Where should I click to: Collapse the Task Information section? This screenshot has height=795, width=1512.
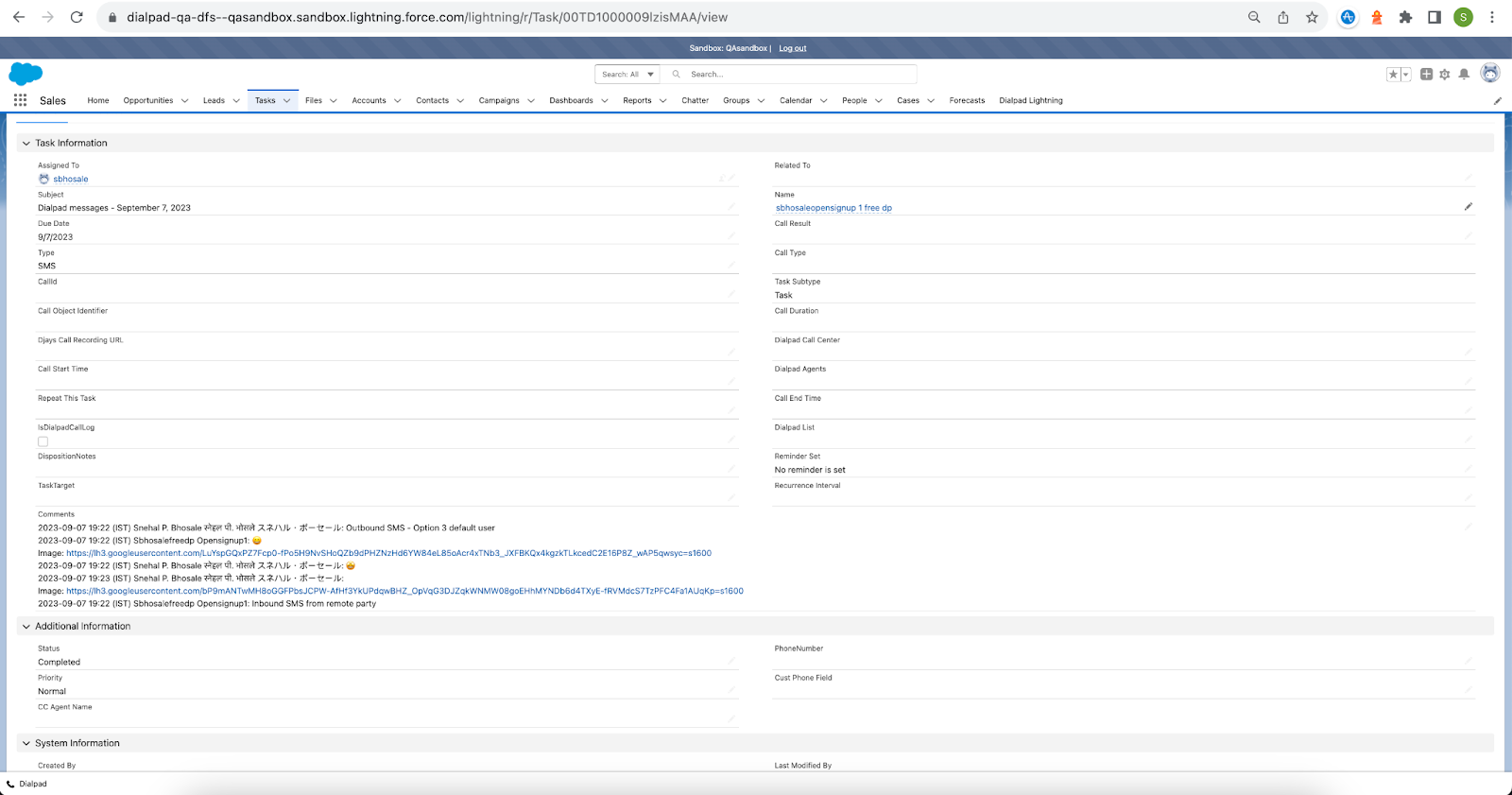26,144
